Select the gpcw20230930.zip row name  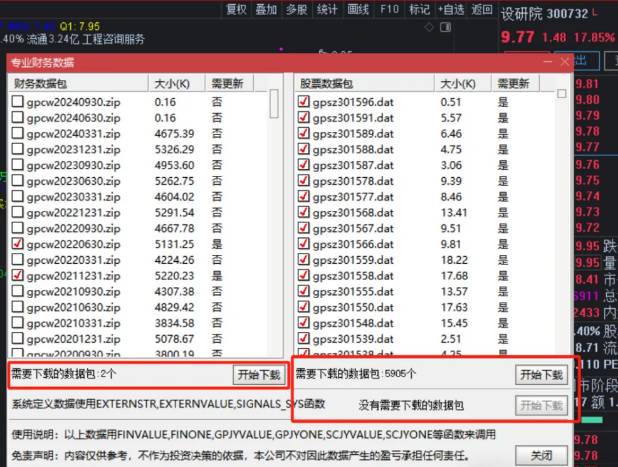pyautogui.click(x=73, y=165)
